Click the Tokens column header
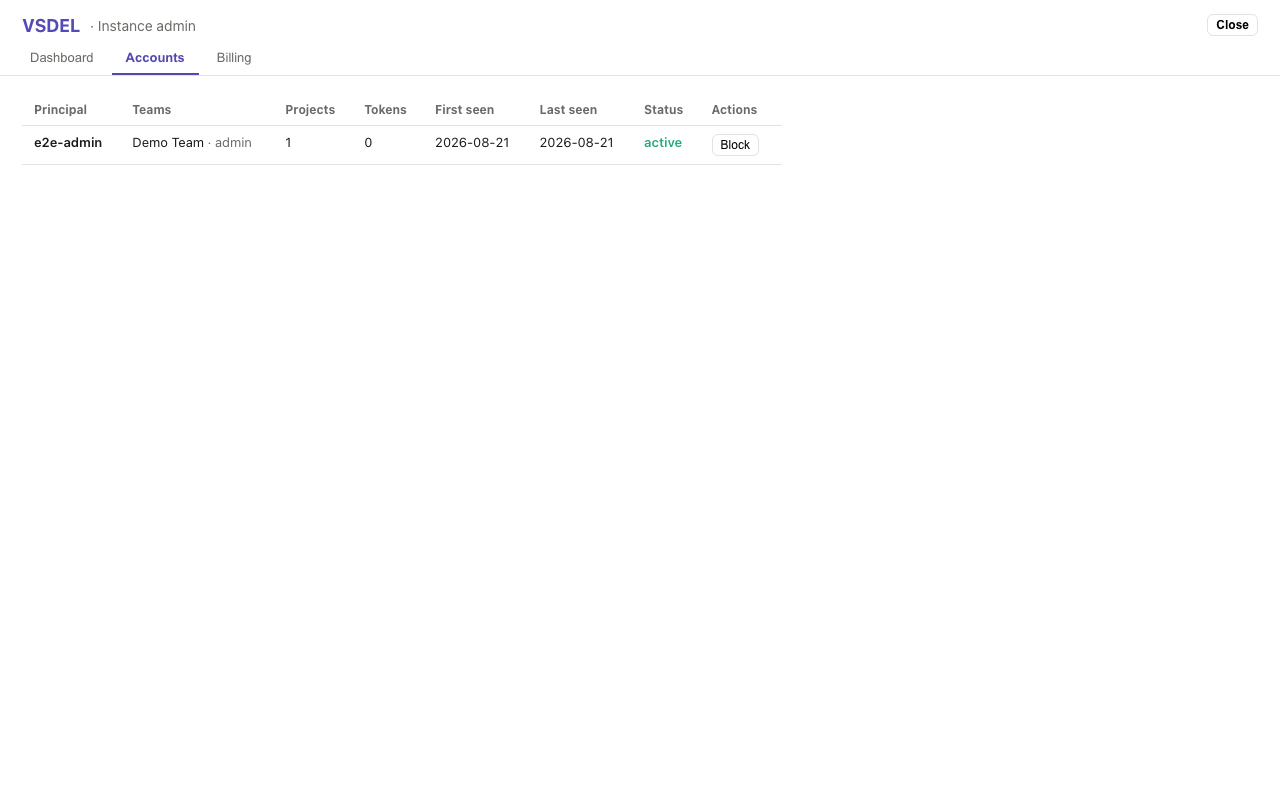The width and height of the screenshot is (1280, 800). tap(385, 110)
